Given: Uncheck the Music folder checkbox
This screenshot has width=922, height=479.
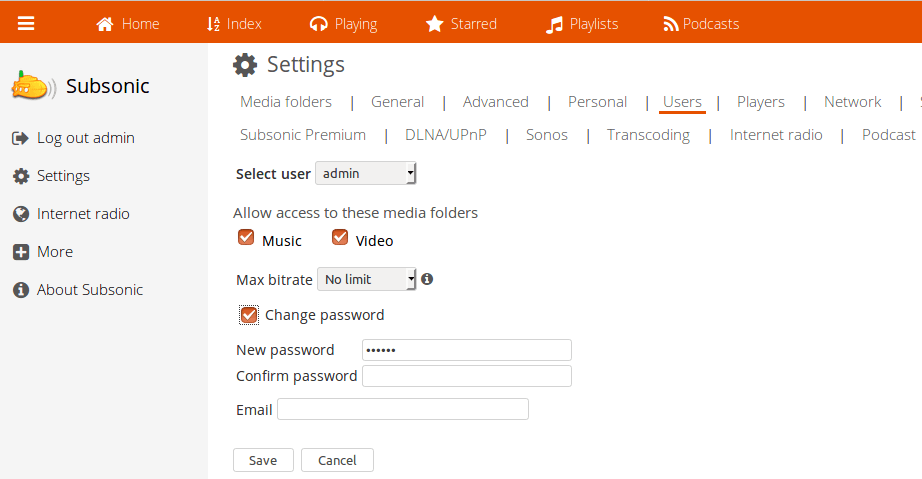Looking at the screenshot, I should [x=246, y=238].
